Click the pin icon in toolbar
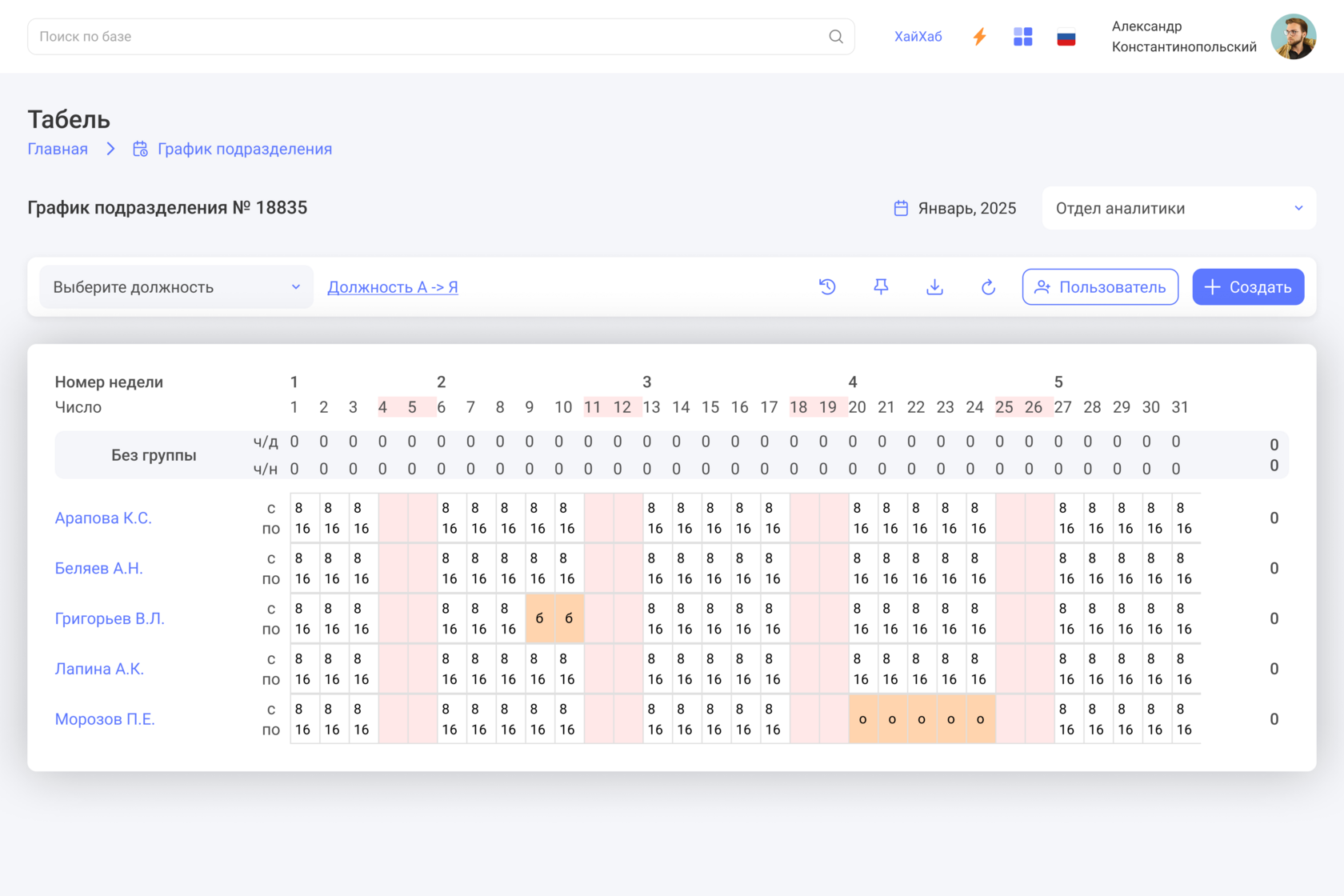Image resolution: width=1344 pixels, height=896 pixels. pyautogui.click(x=881, y=287)
